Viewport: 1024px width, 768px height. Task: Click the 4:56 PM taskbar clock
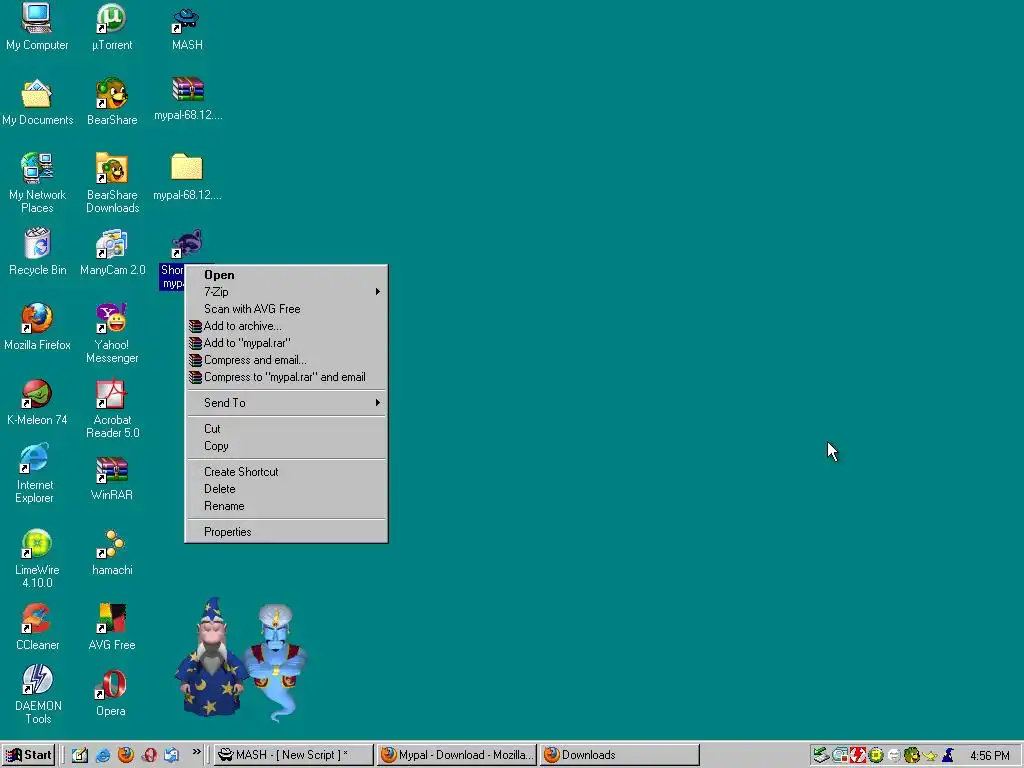tap(989, 756)
